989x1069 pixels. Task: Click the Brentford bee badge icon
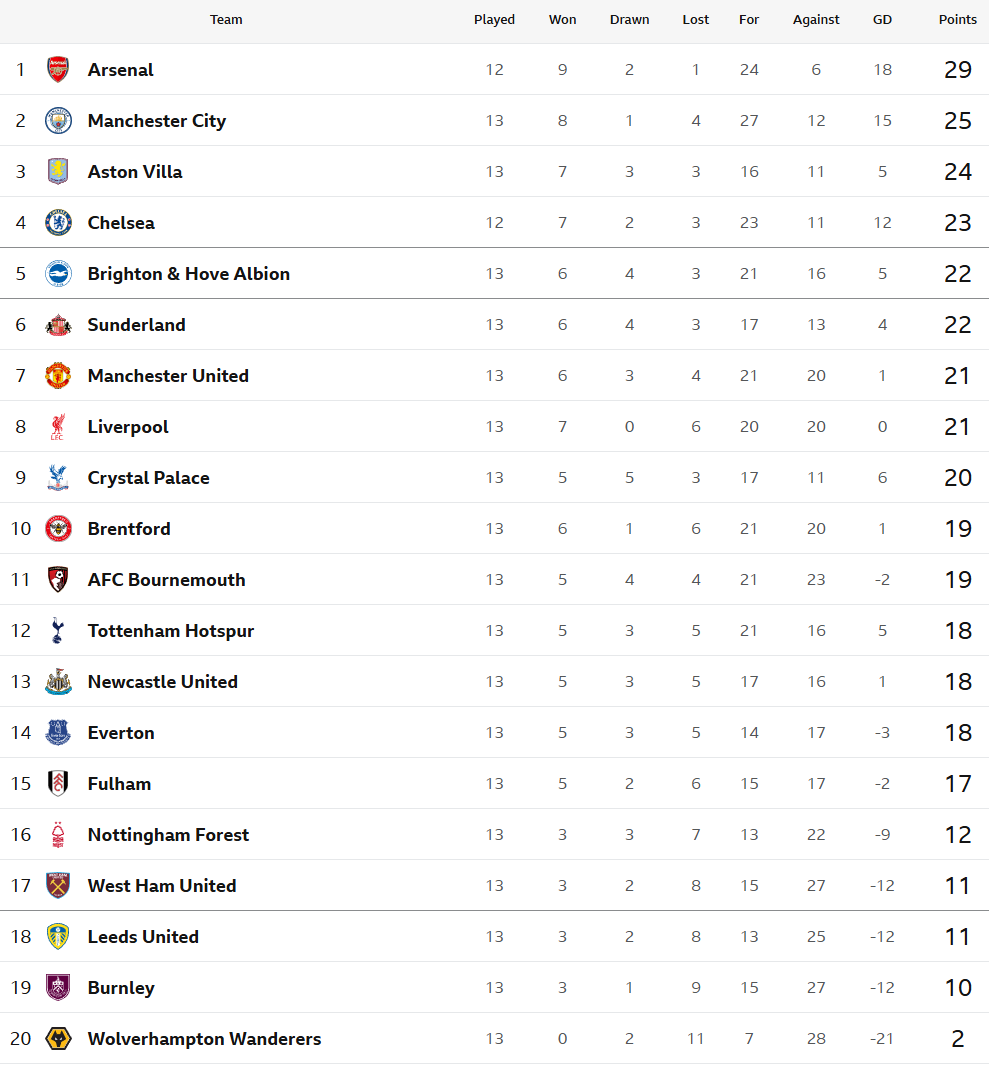[x=58, y=529]
